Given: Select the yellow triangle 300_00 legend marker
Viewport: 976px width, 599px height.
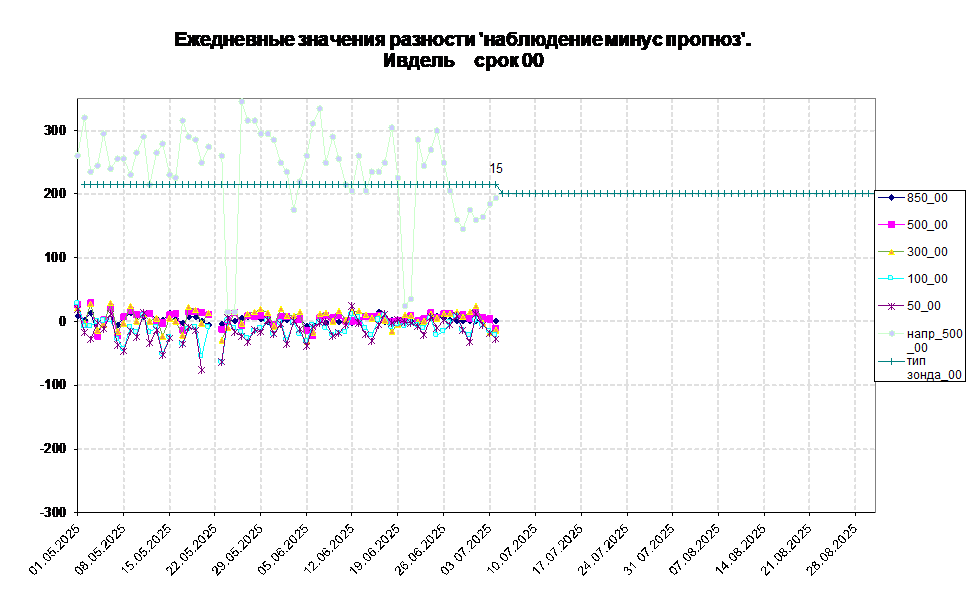Looking at the screenshot, I should 891,252.
